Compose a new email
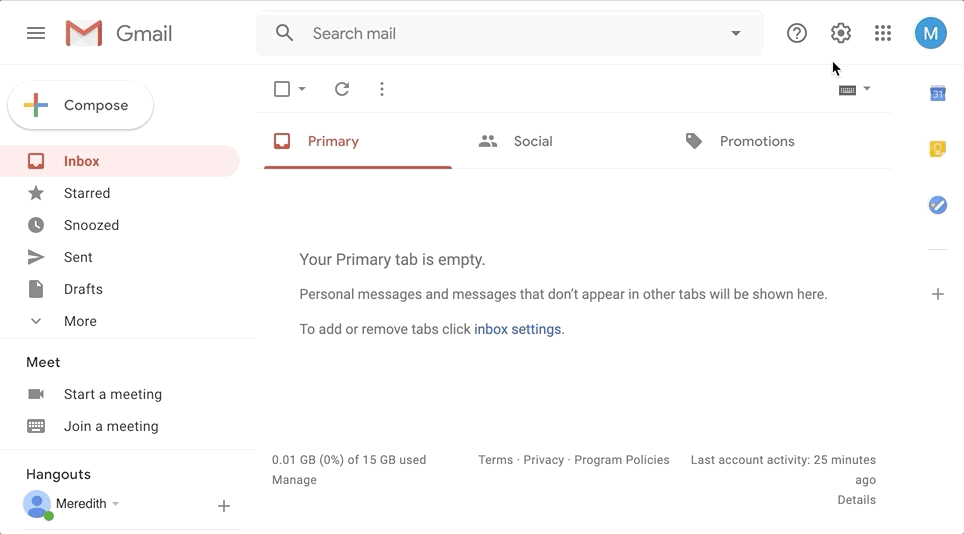 point(81,105)
